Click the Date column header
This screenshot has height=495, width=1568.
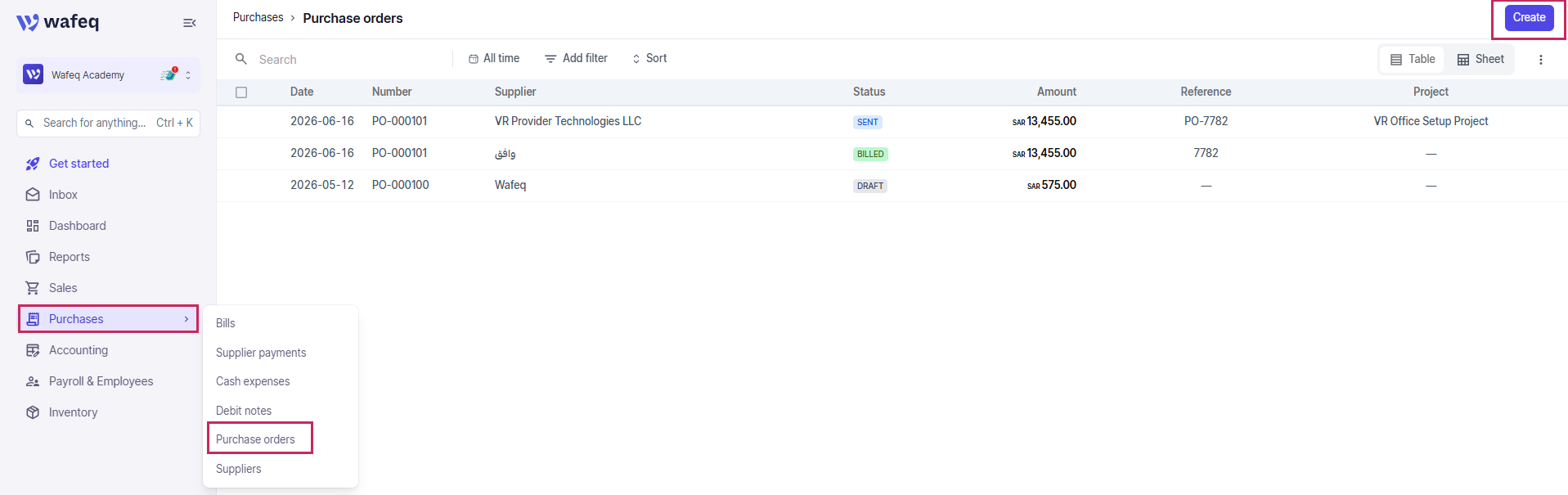(302, 92)
